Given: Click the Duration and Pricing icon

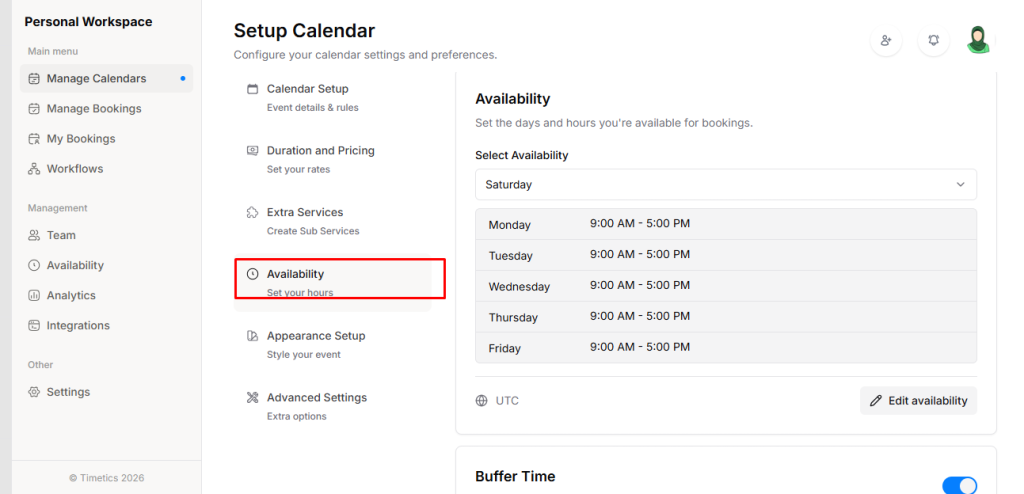Looking at the screenshot, I should click(253, 151).
